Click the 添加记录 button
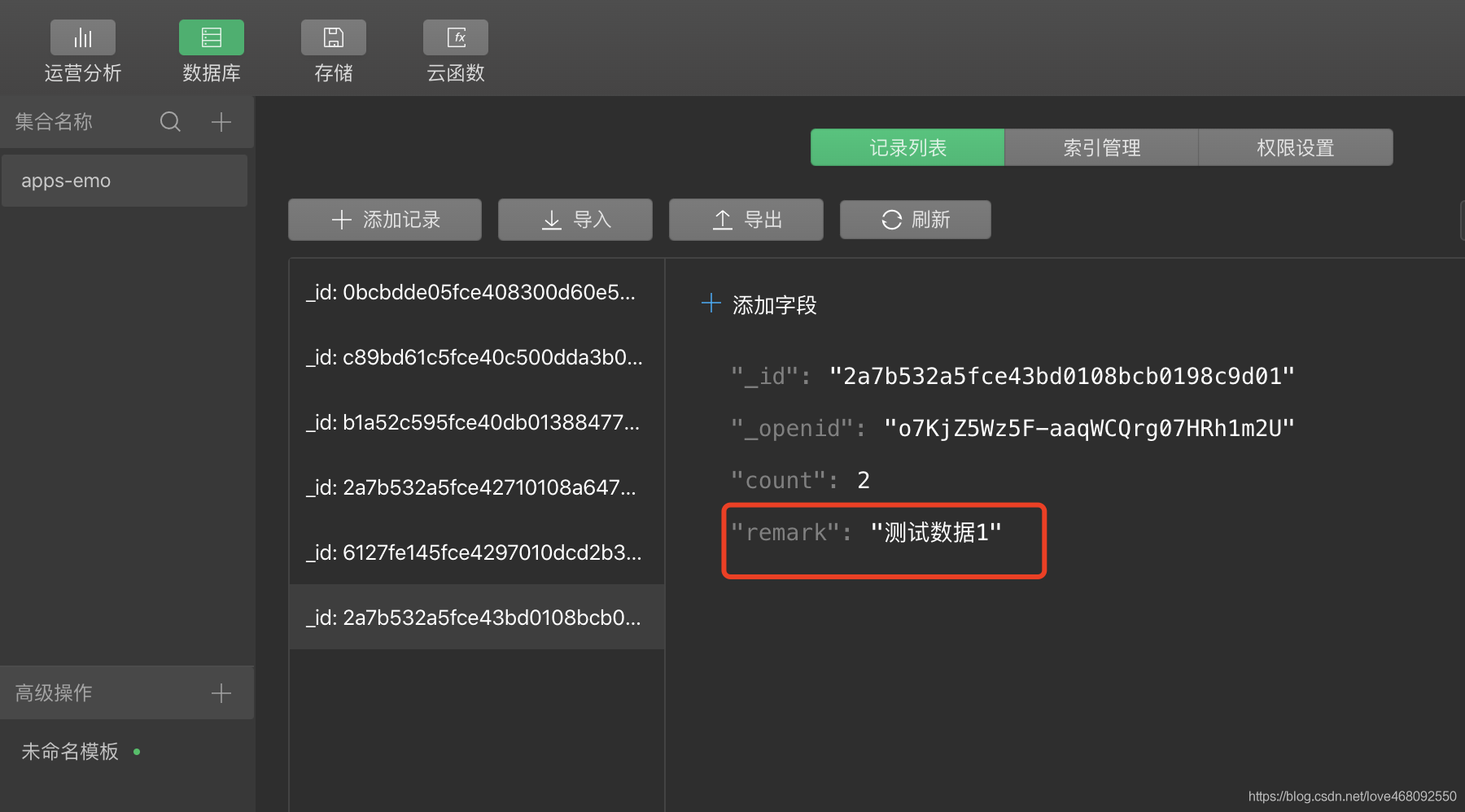 point(384,219)
